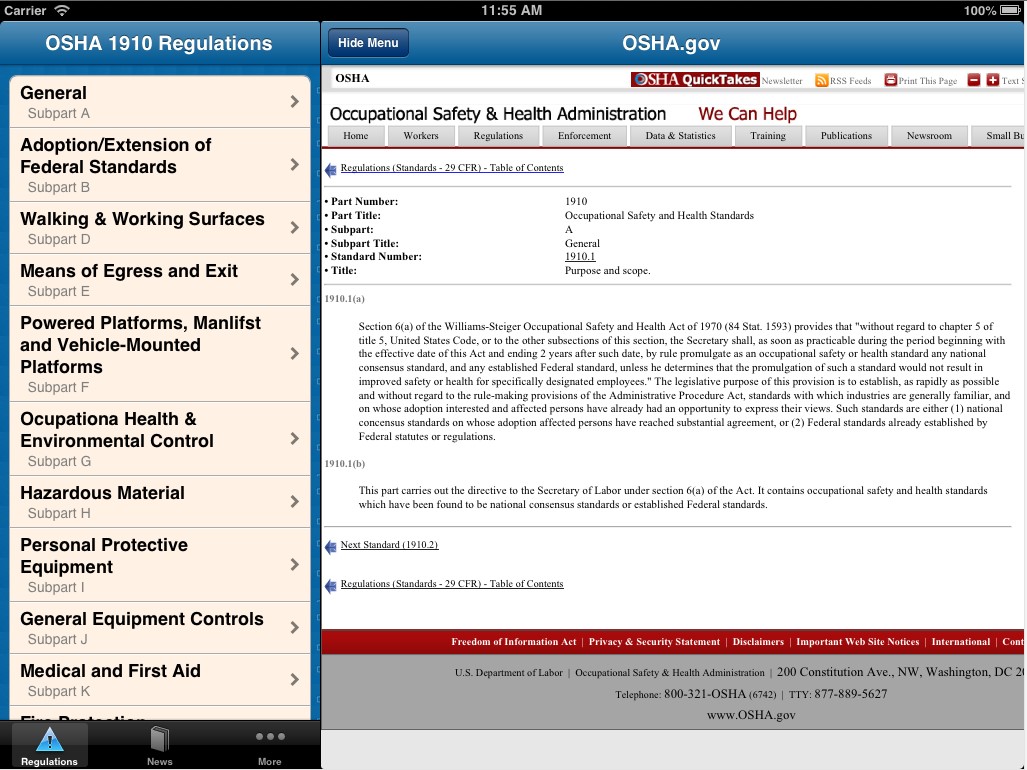Image resolution: width=1027 pixels, height=770 pixels.
Task: Increase text size with plus icon
Action: click(993, 80)
